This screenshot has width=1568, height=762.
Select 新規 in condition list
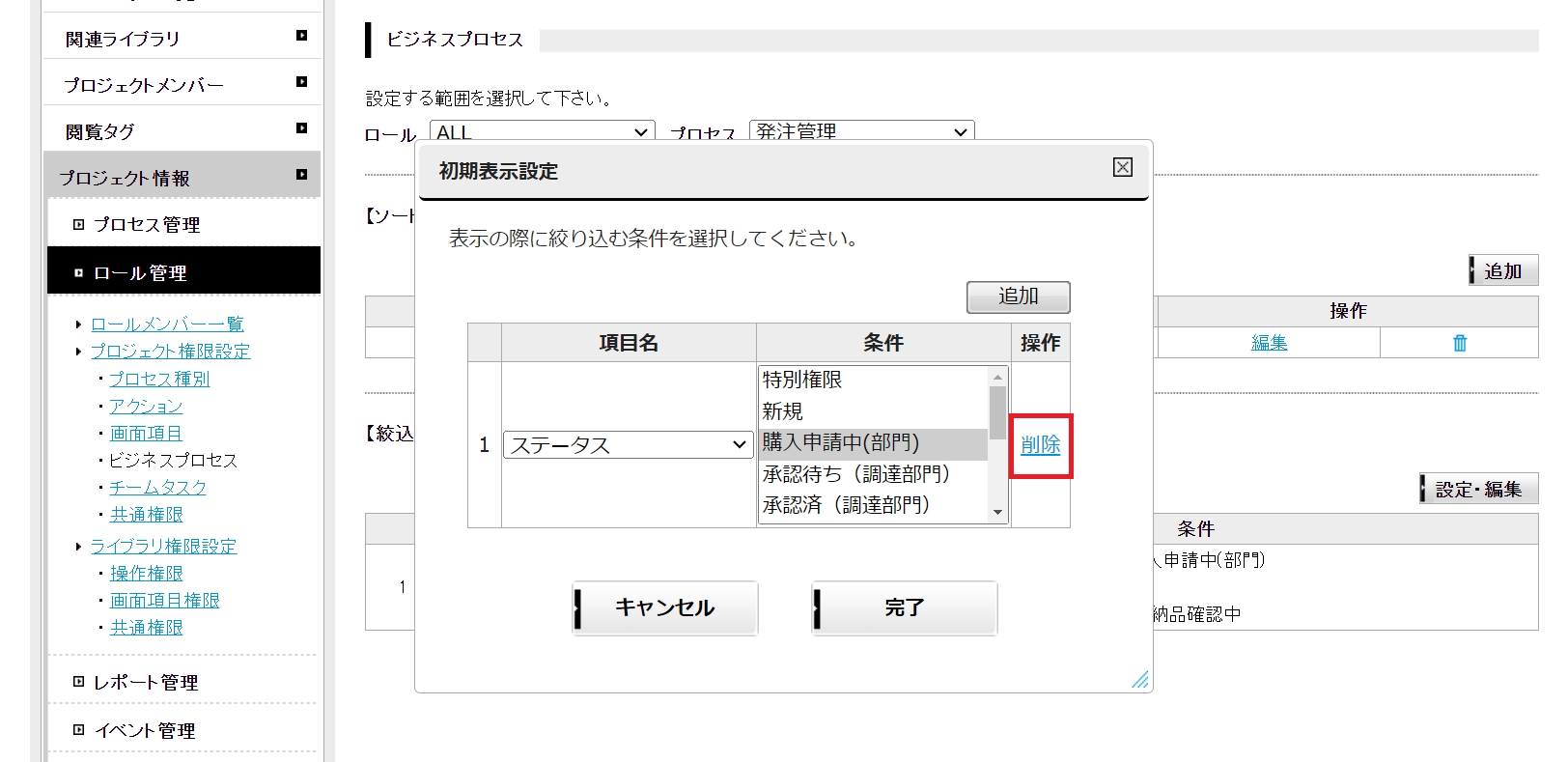[x=873, y=411]
